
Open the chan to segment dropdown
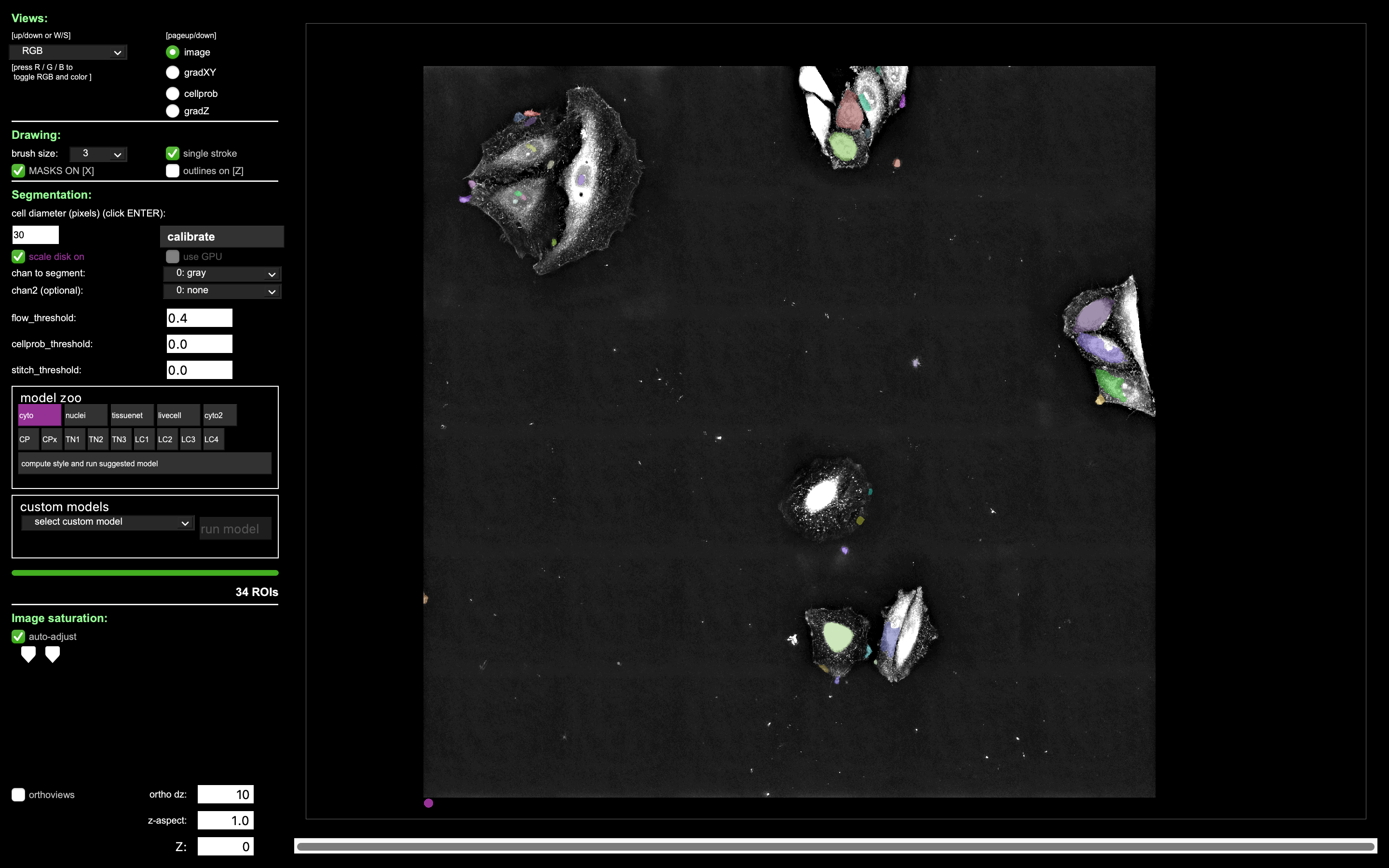(221, 273)
